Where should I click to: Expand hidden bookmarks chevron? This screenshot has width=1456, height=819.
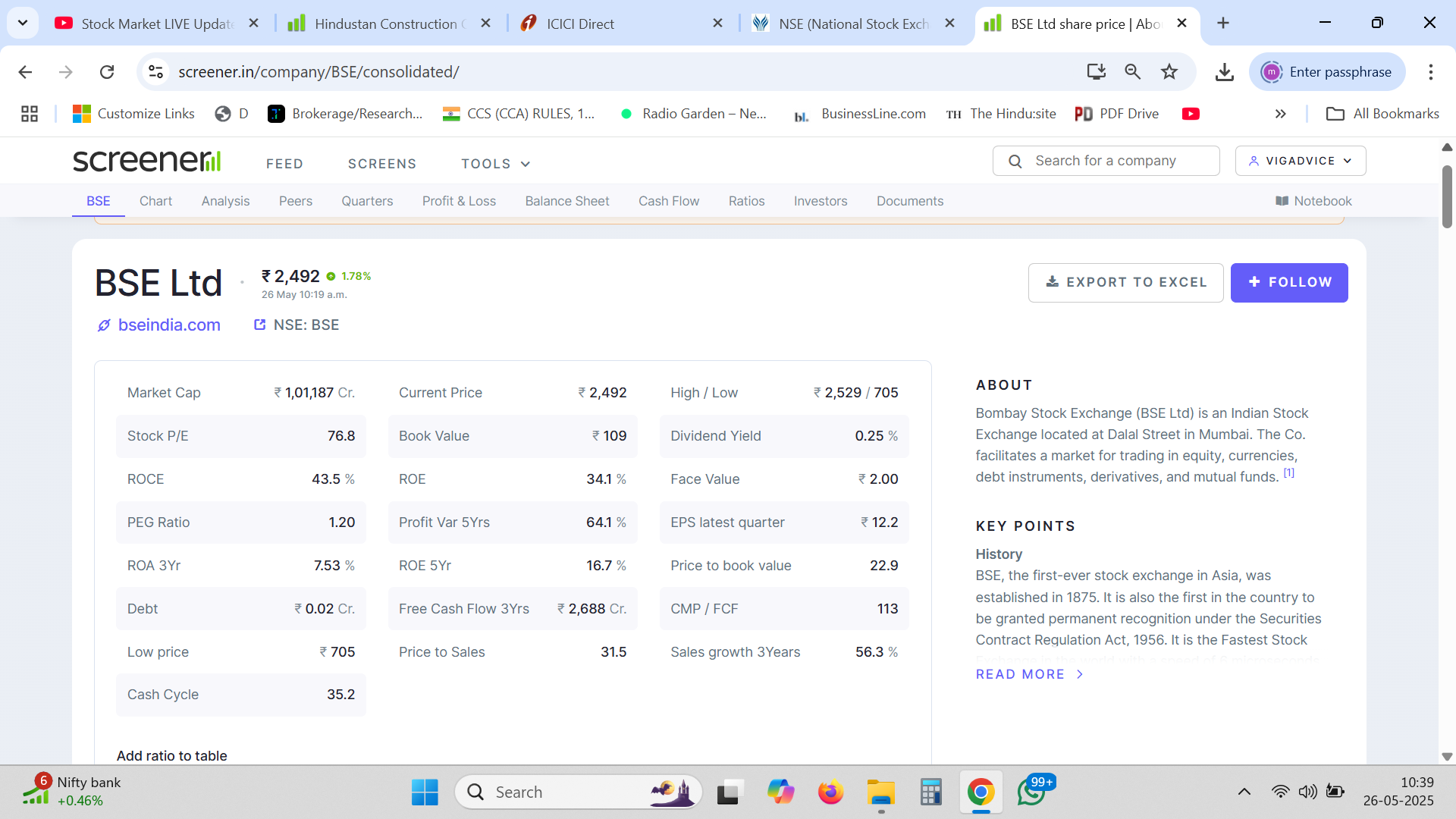tap(1281, 114)
